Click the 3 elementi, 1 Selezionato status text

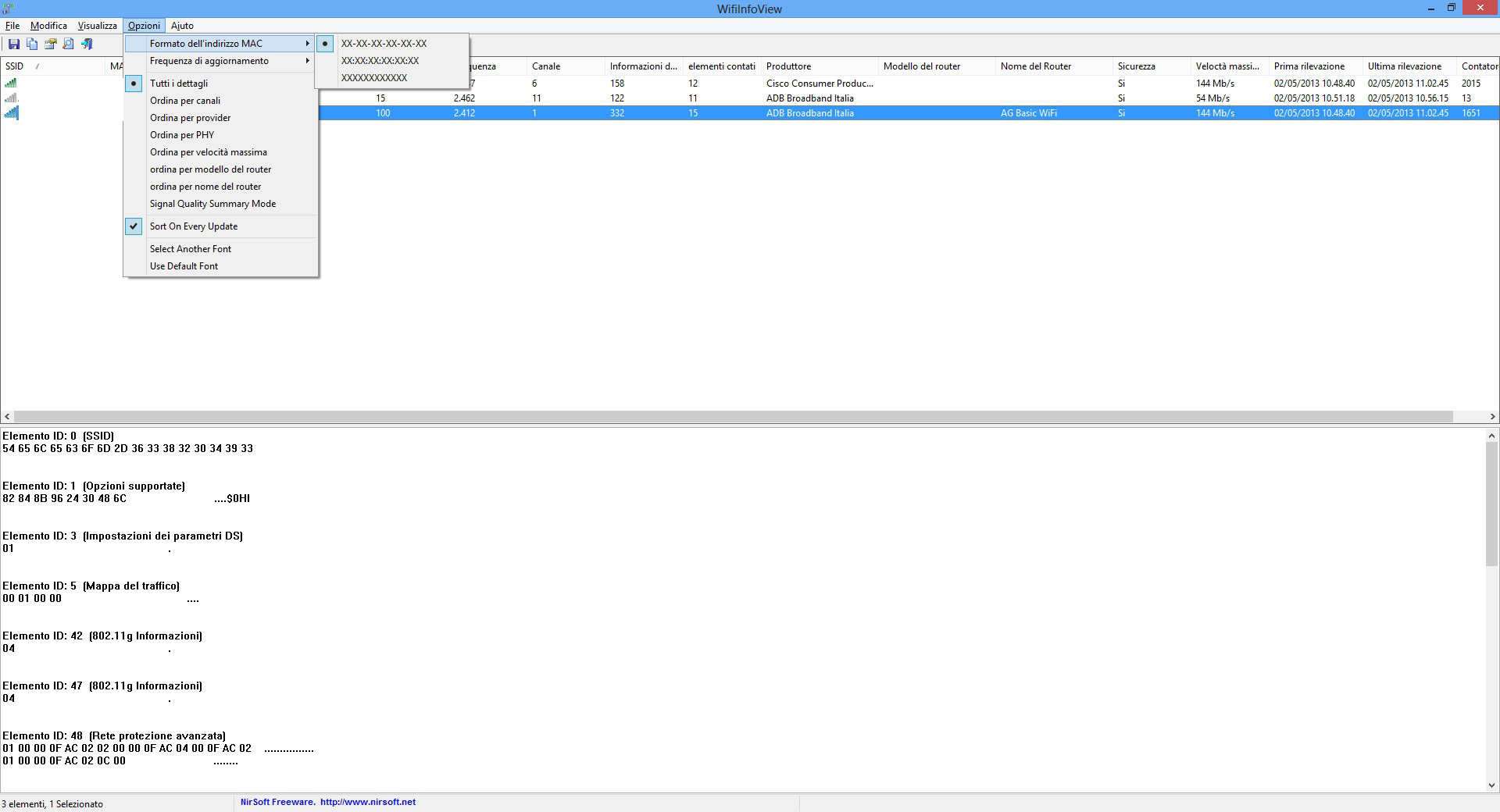tap(52, 803)
